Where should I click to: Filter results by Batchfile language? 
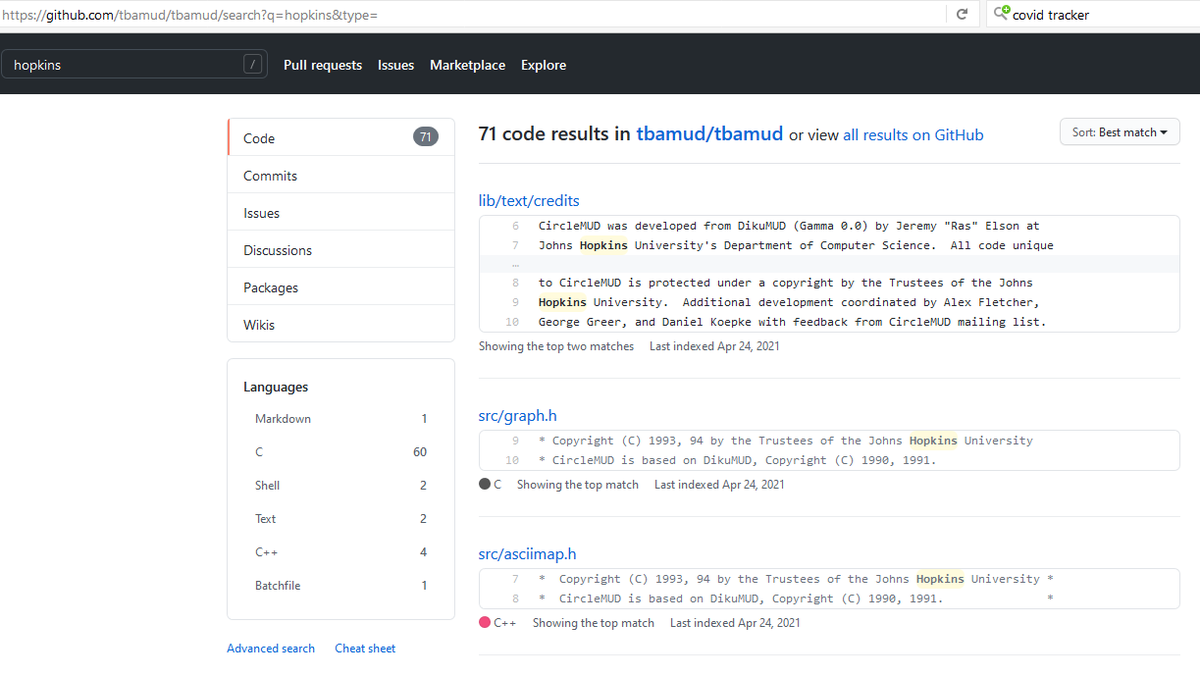click(x=341, y=585)
